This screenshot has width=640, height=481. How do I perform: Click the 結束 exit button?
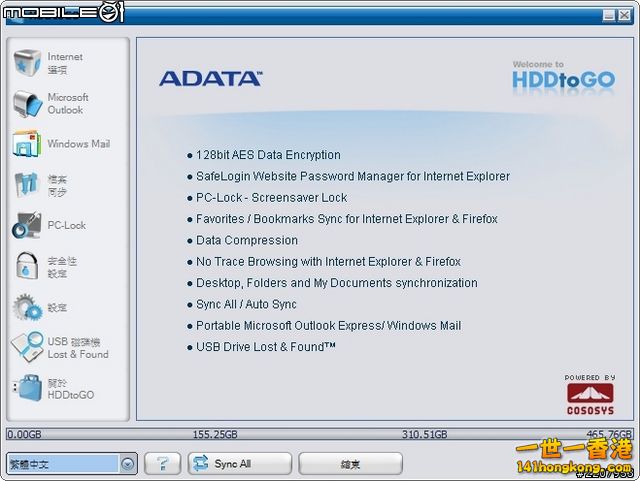[x=350, y=464]
